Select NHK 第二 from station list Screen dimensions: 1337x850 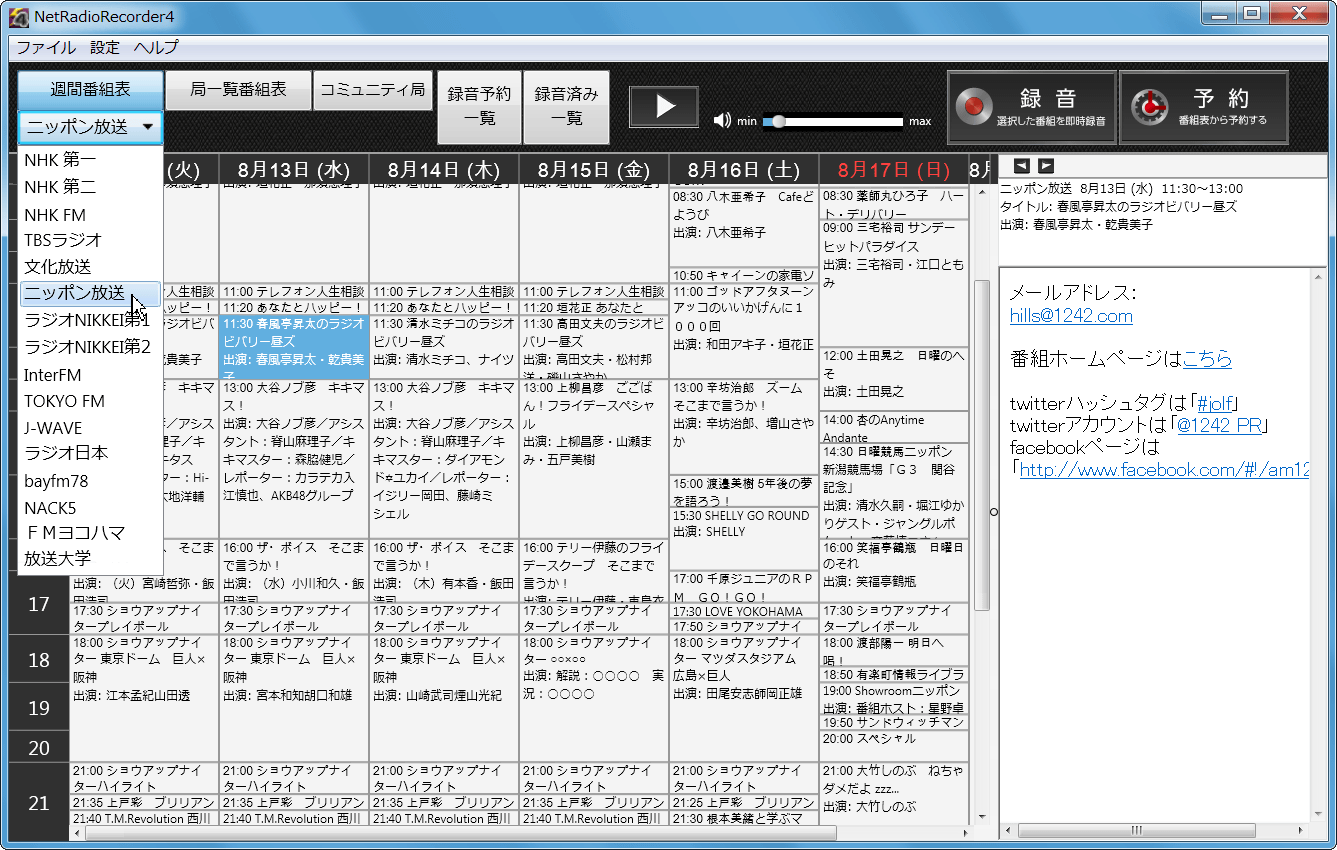coord(90,186)
